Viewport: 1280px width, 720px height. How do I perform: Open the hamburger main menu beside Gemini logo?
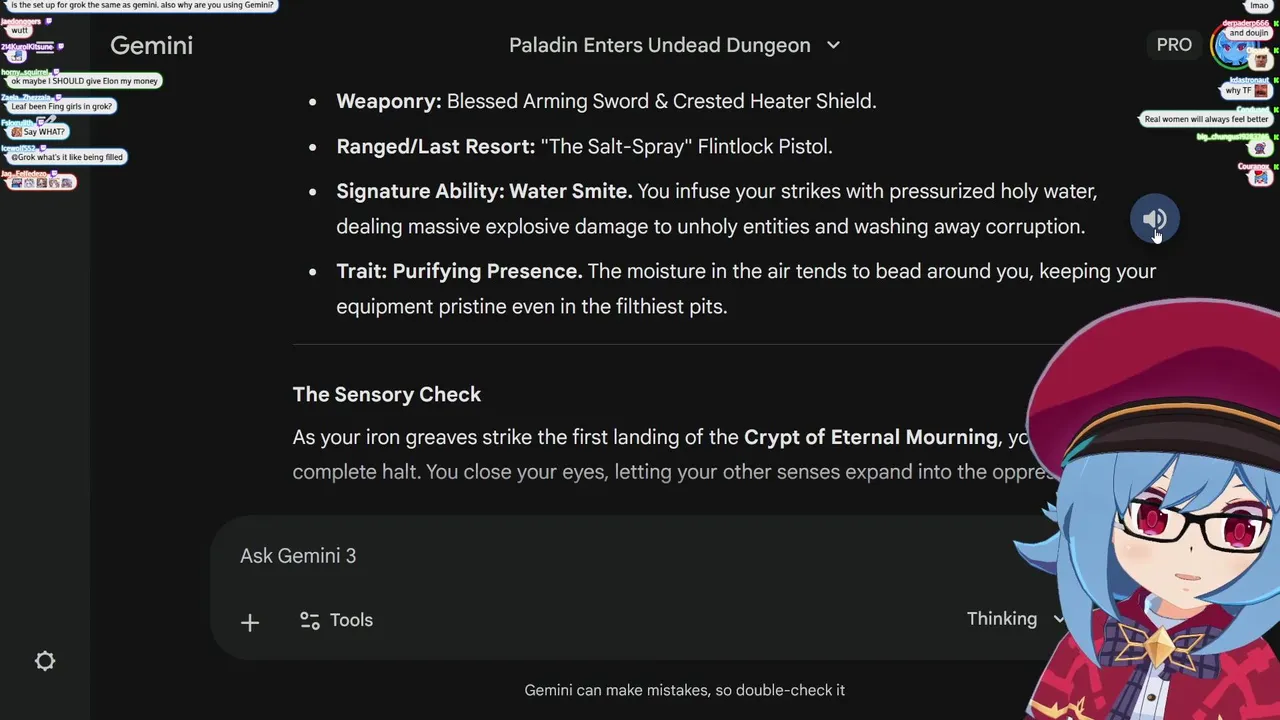45,45
